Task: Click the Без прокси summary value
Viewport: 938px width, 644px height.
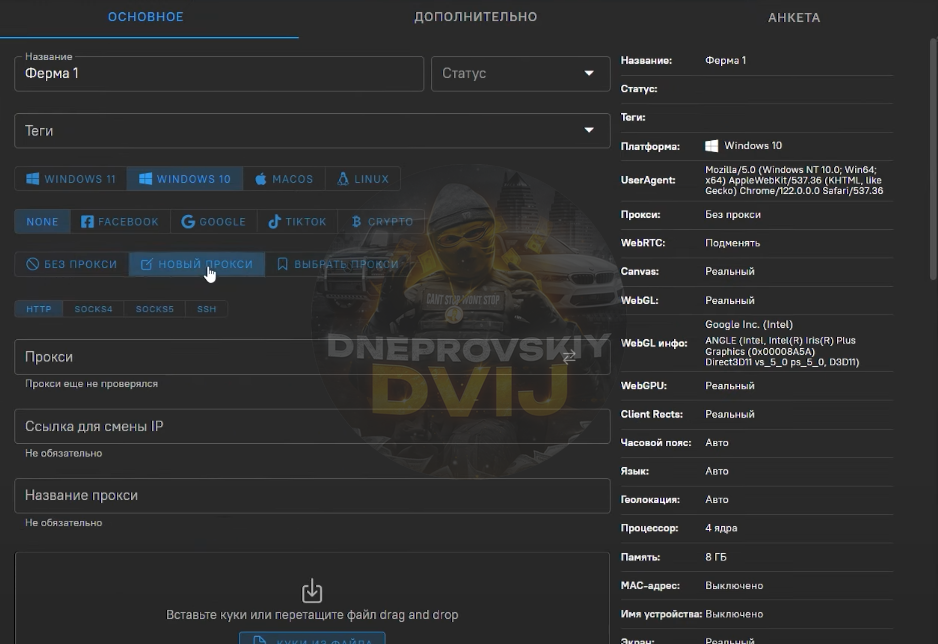Action: click(733, 214)
